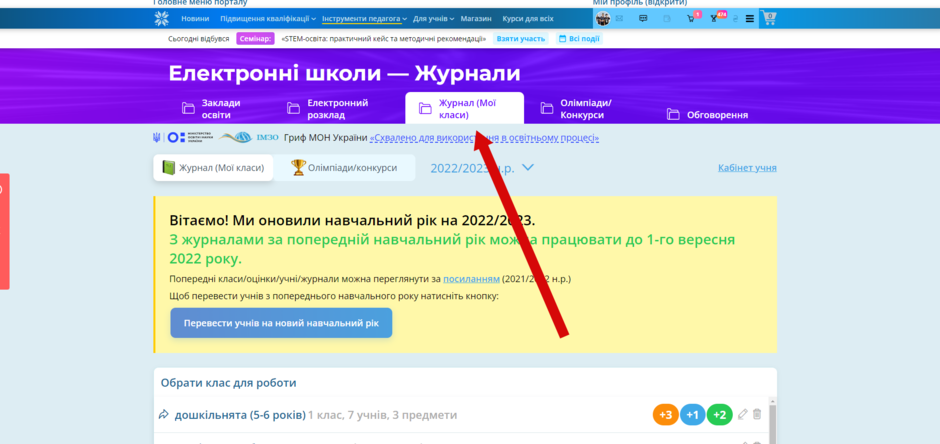The width and height of the screenshot is (940, 444).
Task: Open the profile avatar picture
Action: 602,19
